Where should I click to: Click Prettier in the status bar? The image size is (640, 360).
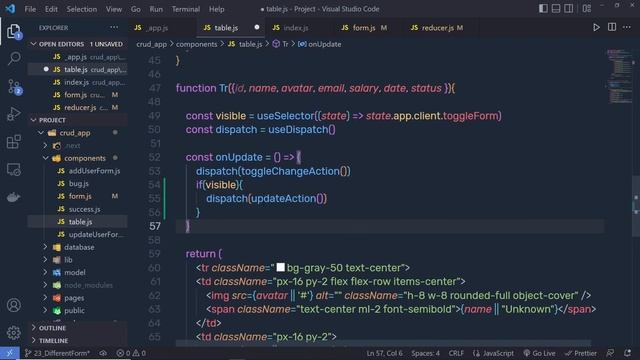[581, 353]
